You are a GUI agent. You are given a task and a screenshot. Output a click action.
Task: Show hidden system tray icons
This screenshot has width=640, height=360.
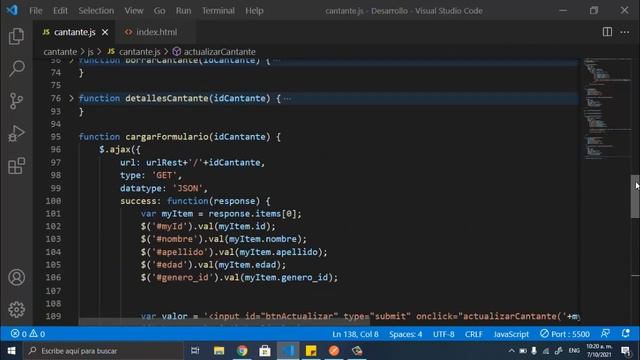tap(511, 351)
